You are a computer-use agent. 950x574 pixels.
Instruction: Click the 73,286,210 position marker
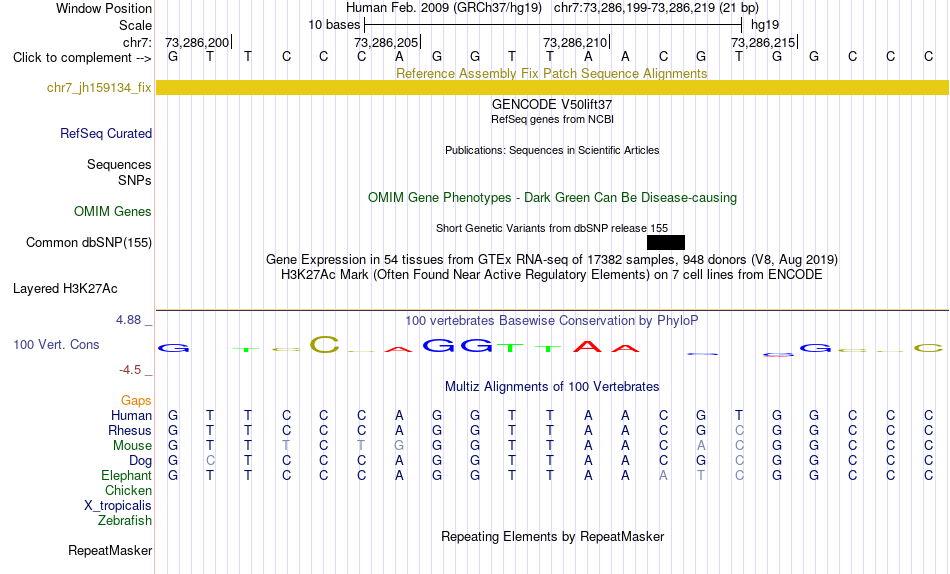(x=576, y=42)
